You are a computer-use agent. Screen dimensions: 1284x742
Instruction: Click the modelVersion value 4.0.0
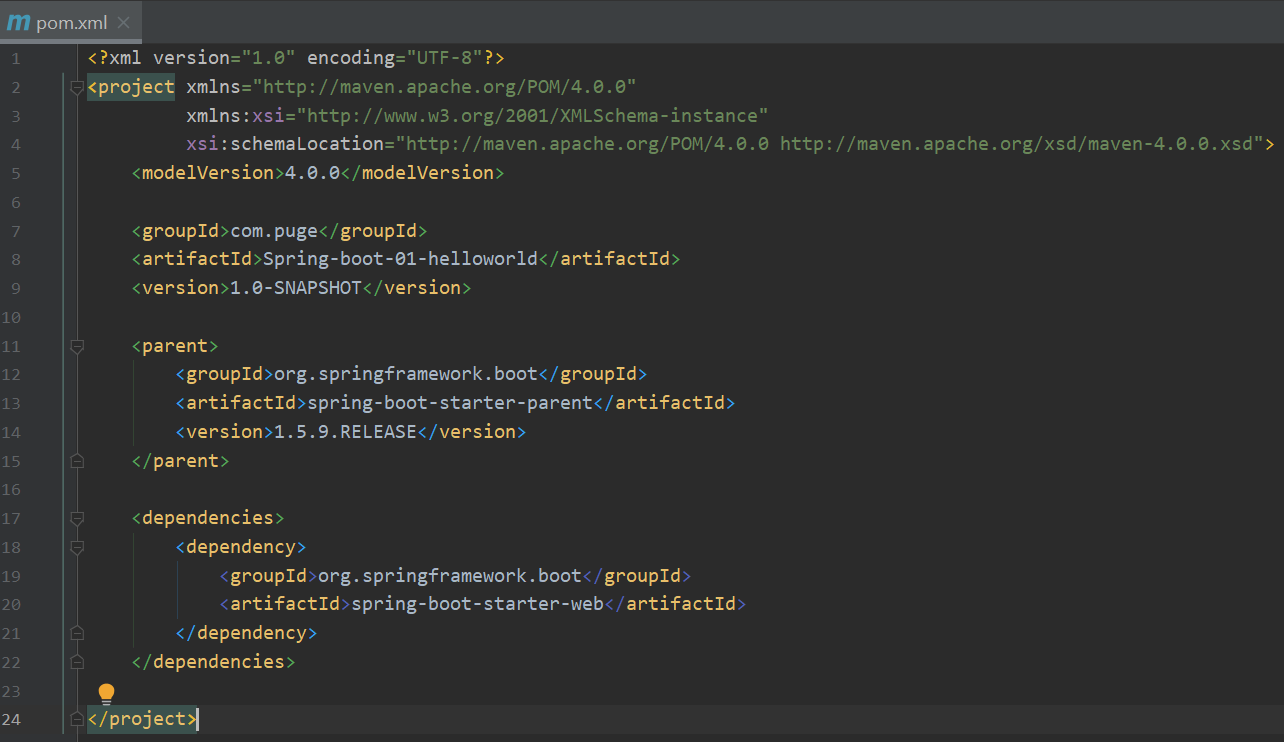click(x=313, y=173)
